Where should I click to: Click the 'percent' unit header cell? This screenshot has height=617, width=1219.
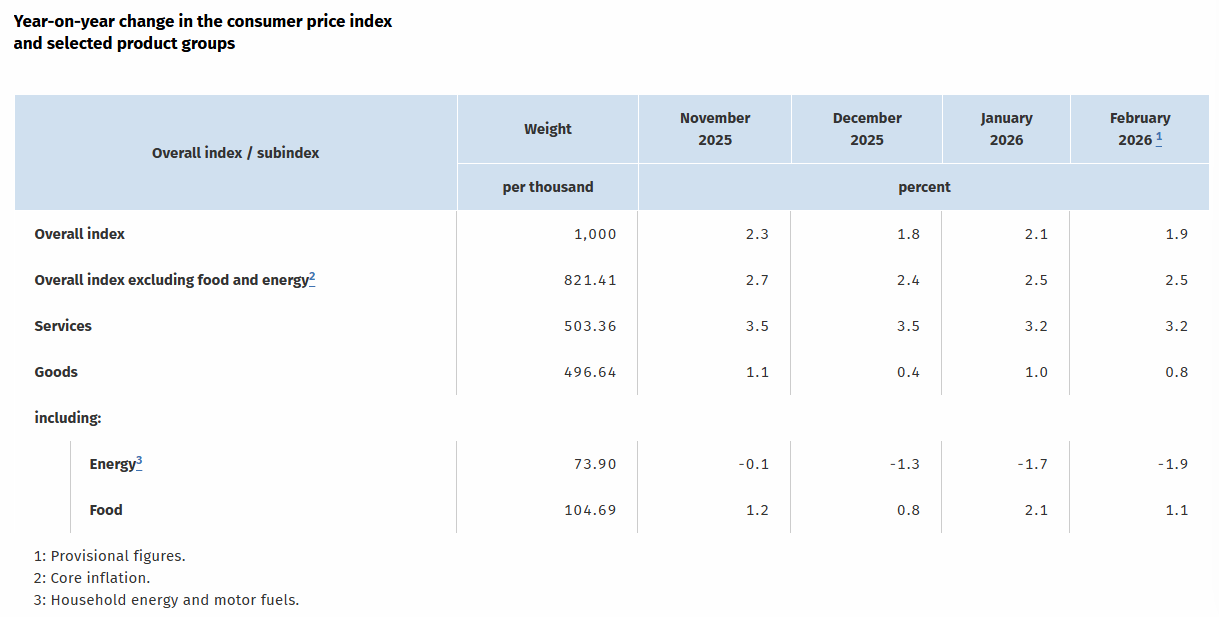[924, 187]
